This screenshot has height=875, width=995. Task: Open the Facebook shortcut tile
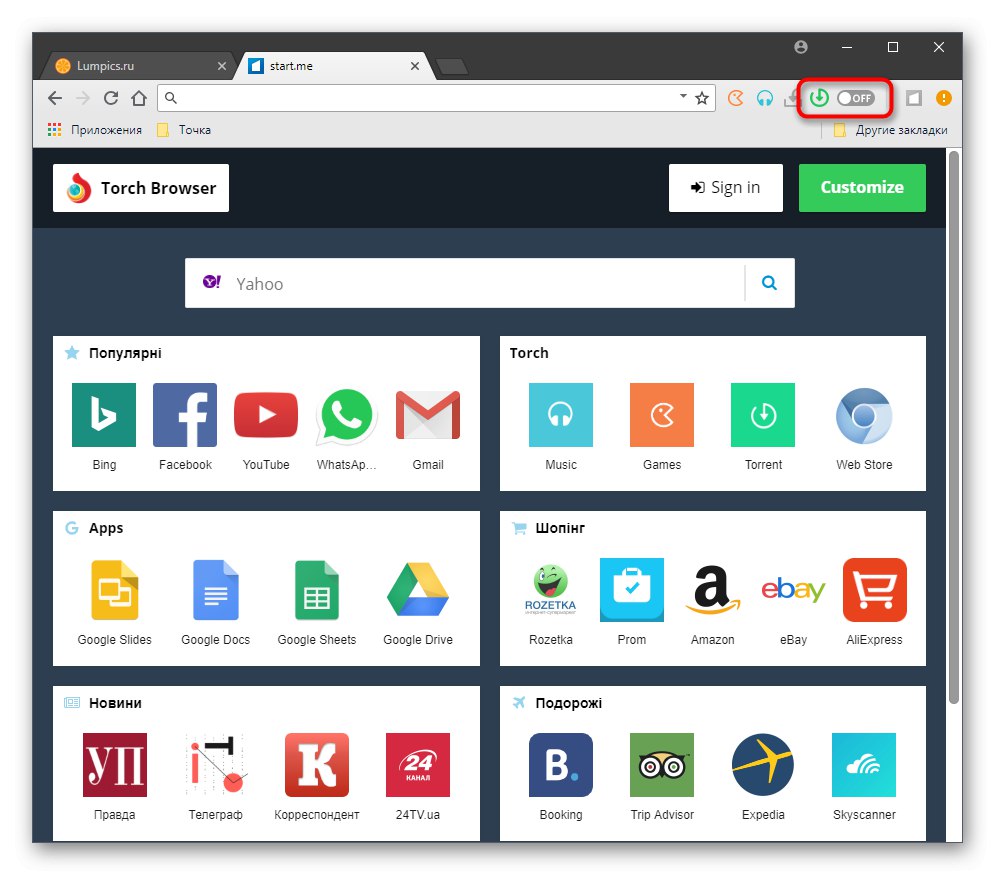tap(185, 415)
